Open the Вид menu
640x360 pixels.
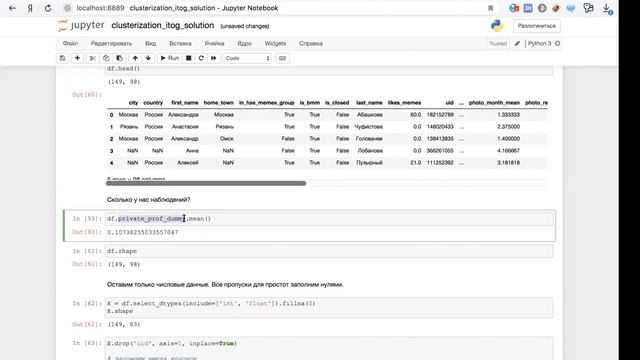click(x=151, y=43)
